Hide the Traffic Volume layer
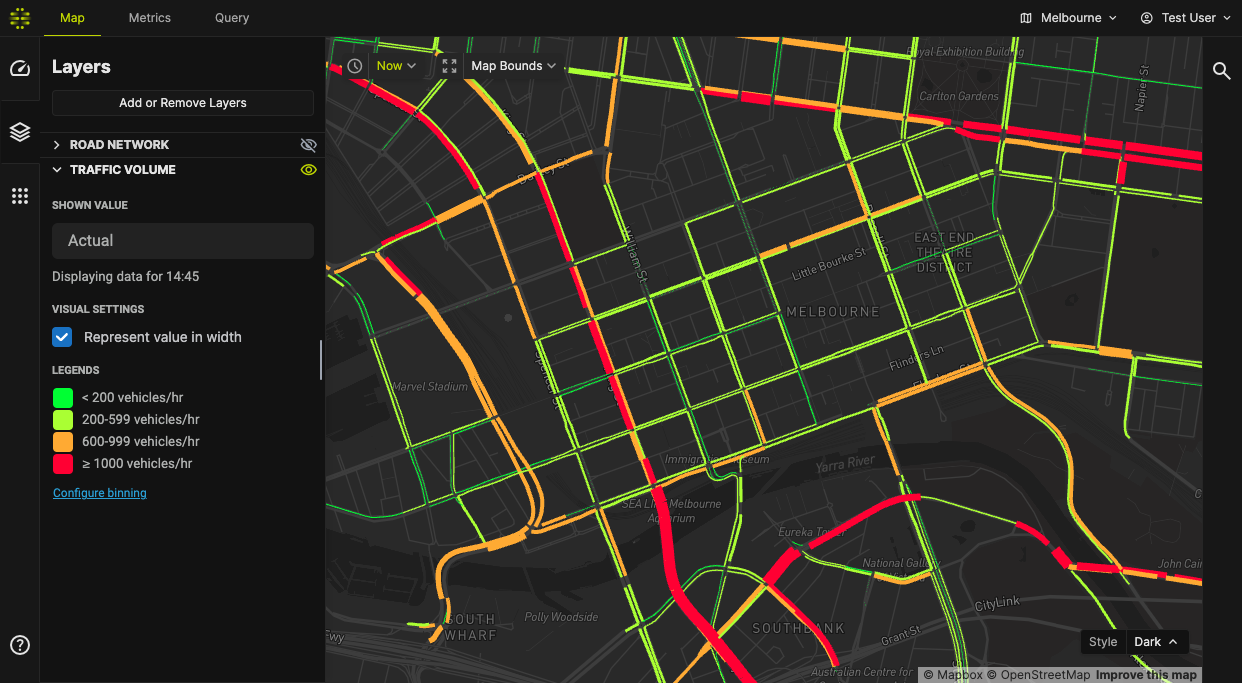1242x683 pixels. (x=308, y=170)
